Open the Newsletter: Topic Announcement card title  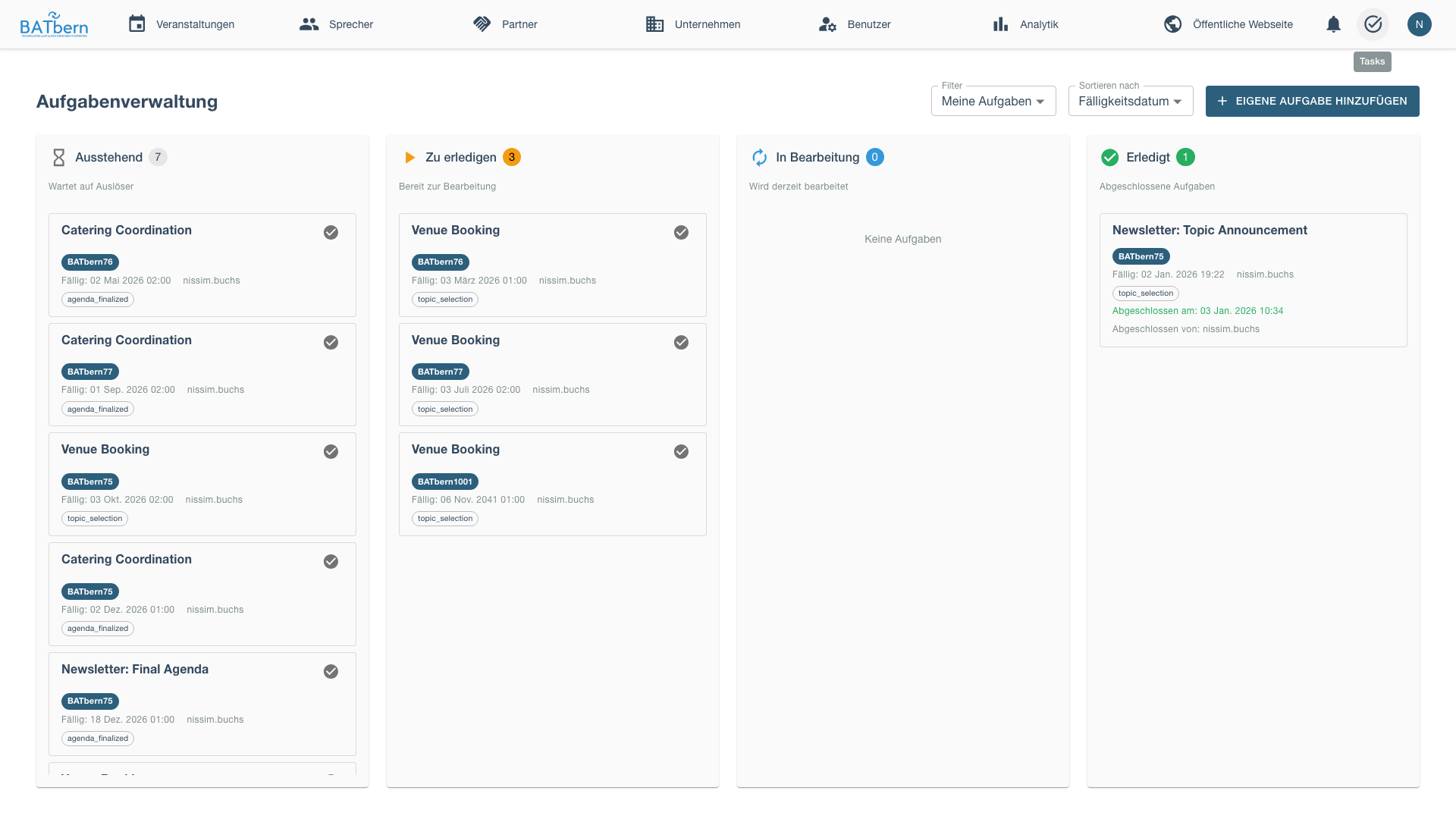[1210, 230]
